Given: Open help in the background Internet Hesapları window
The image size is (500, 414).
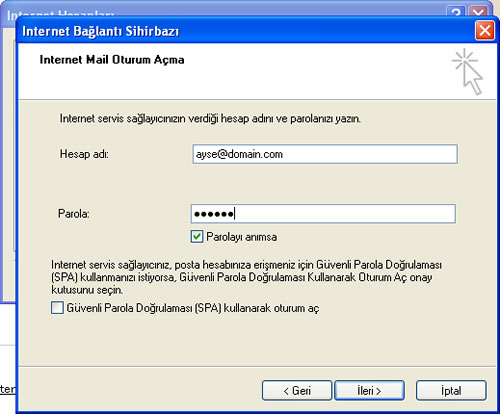Looking at the screenshot, I should click(x=455, y=12).
